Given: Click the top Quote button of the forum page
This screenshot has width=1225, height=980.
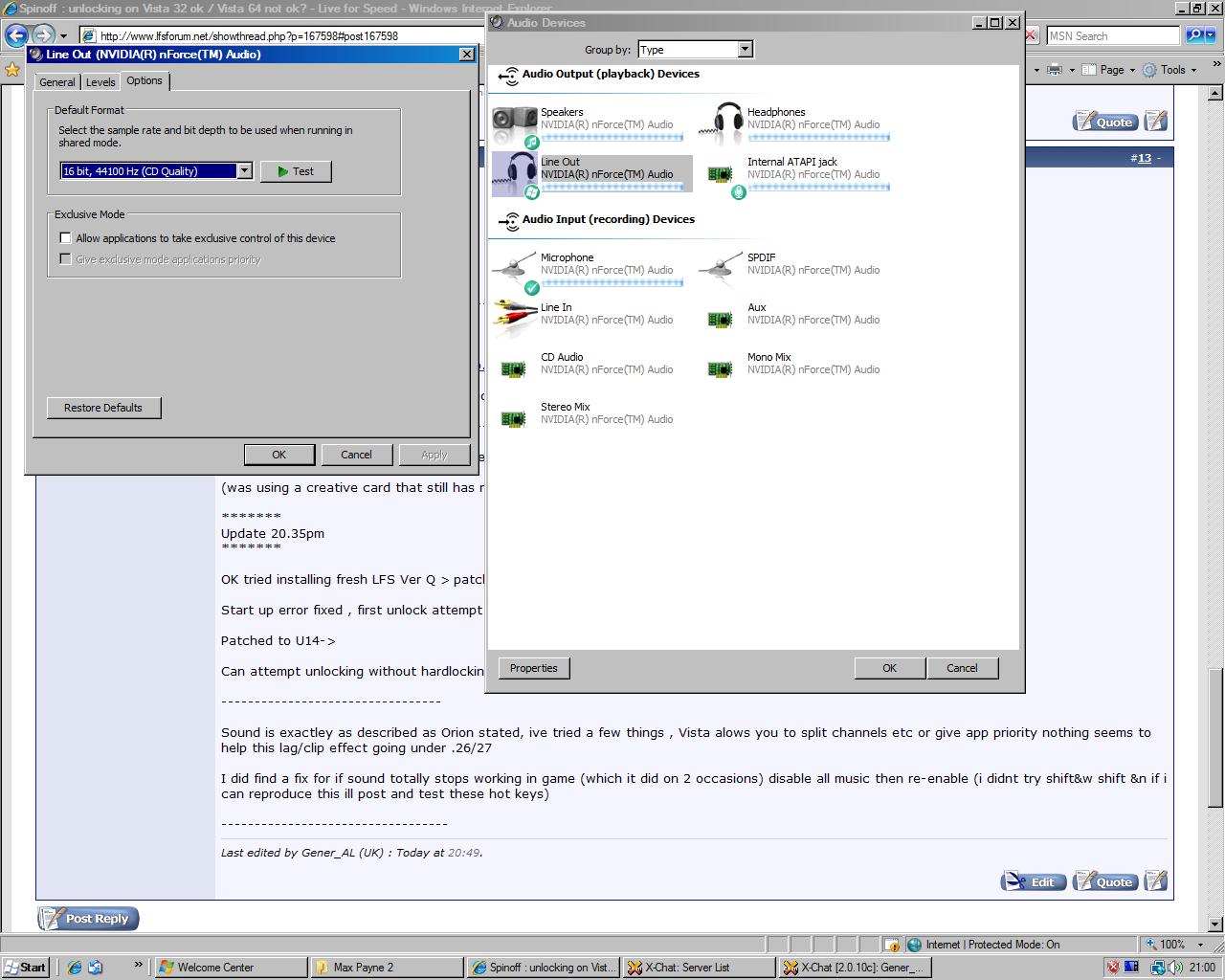Looking at the screenshot, I should (1105, 122).
